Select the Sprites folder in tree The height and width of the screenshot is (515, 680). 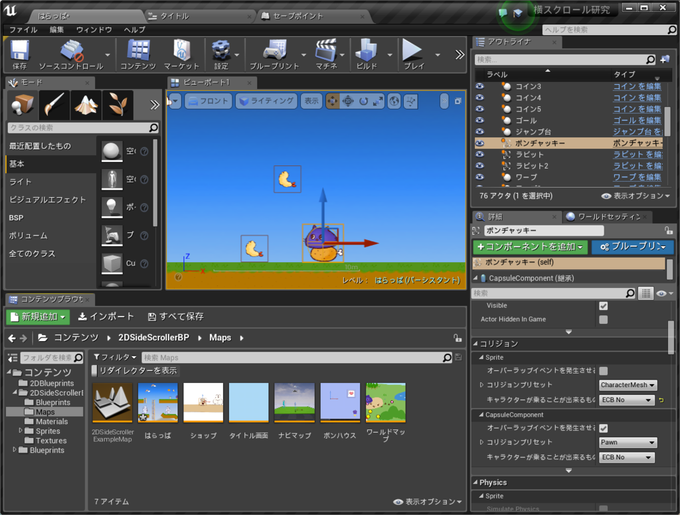[x=48, y=431]
